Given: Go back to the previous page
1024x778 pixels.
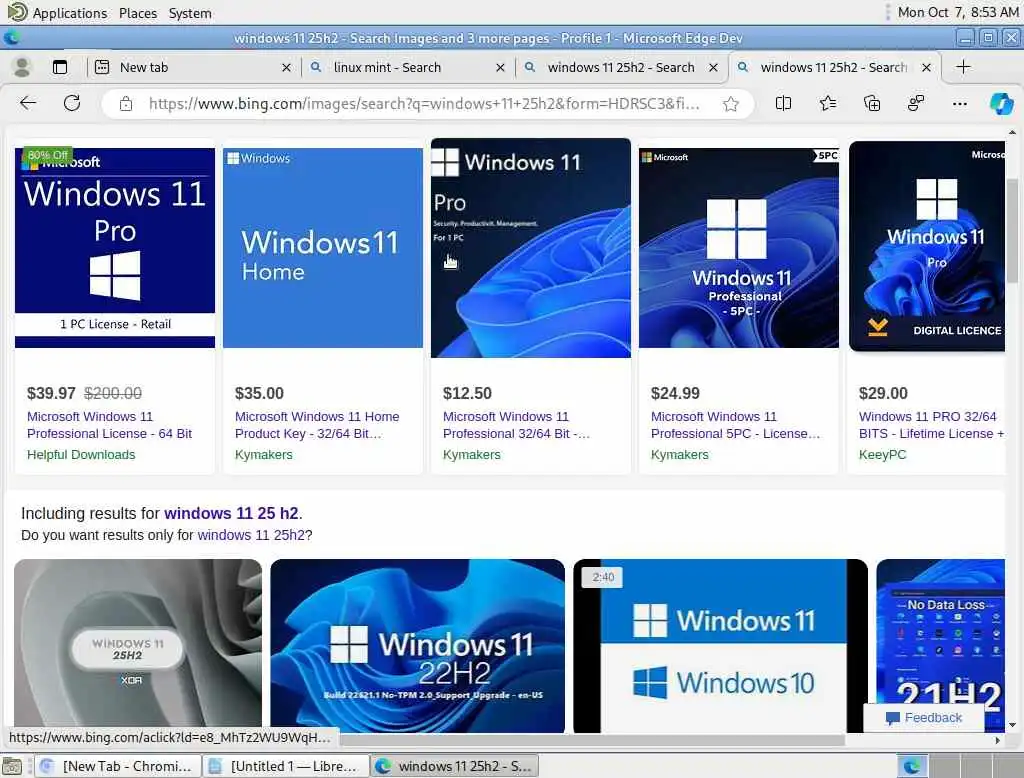Looking at the screenshot, I should point(28,103).
